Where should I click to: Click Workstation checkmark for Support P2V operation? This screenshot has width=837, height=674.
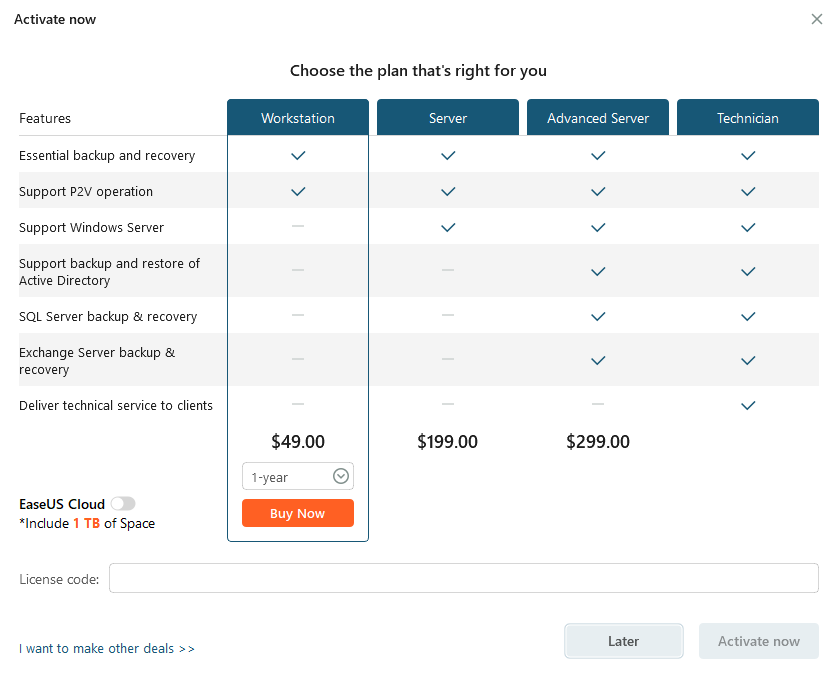pos(298,191)
